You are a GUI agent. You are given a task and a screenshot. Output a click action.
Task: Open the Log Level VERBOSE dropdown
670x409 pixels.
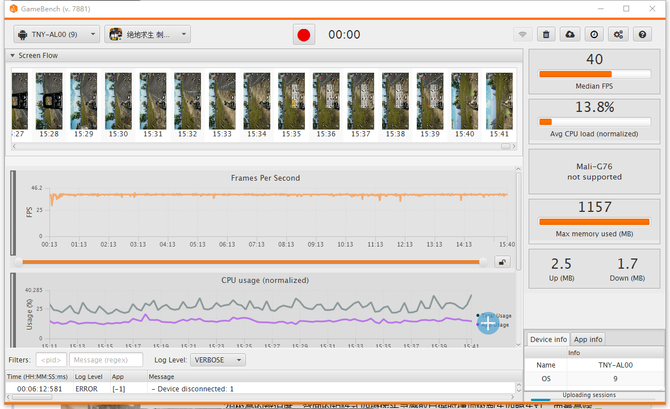click(218, 359)
